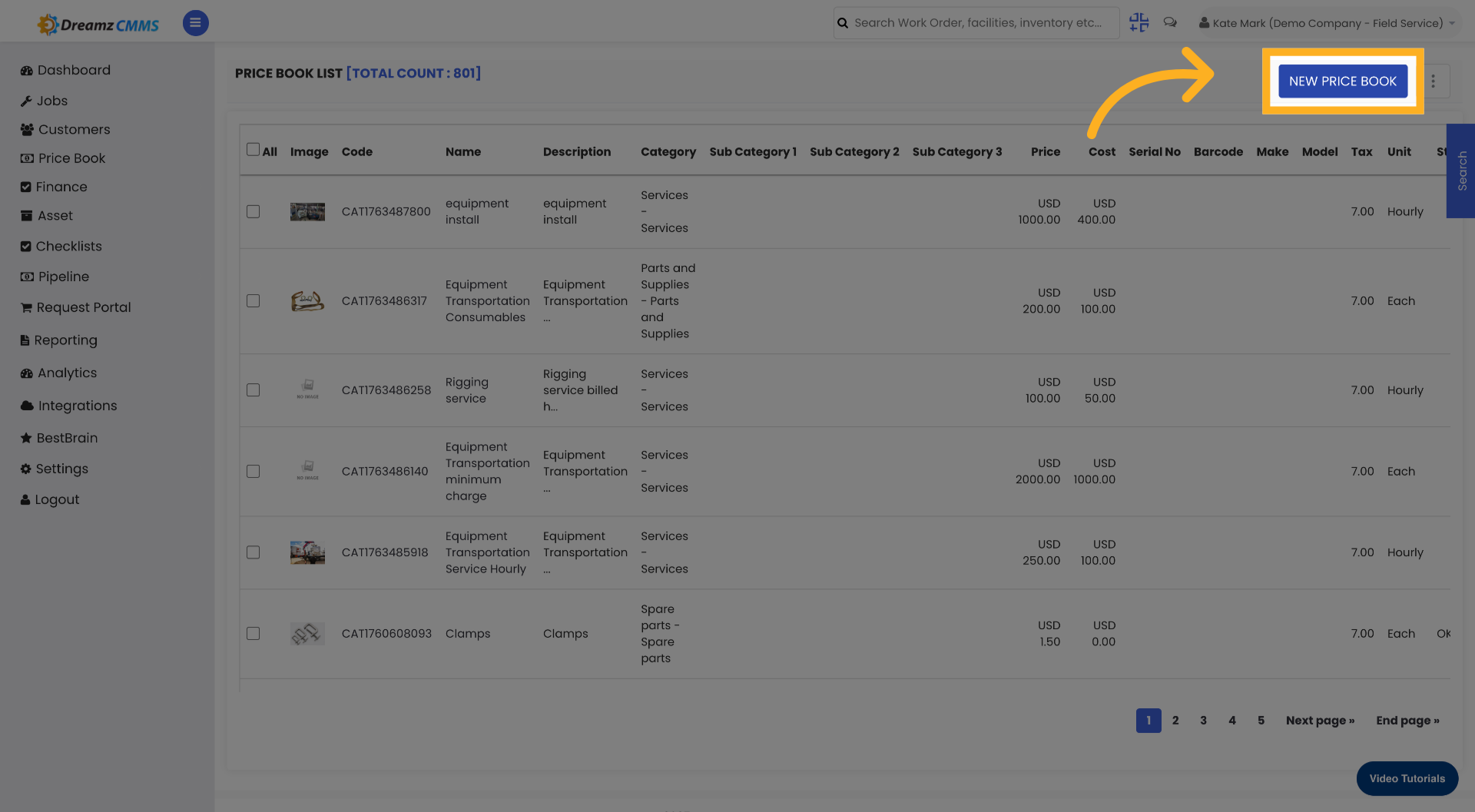Open the Dreamz CMMS logo home
Viewport: 1475px width, 812px height.
(98, 25)
